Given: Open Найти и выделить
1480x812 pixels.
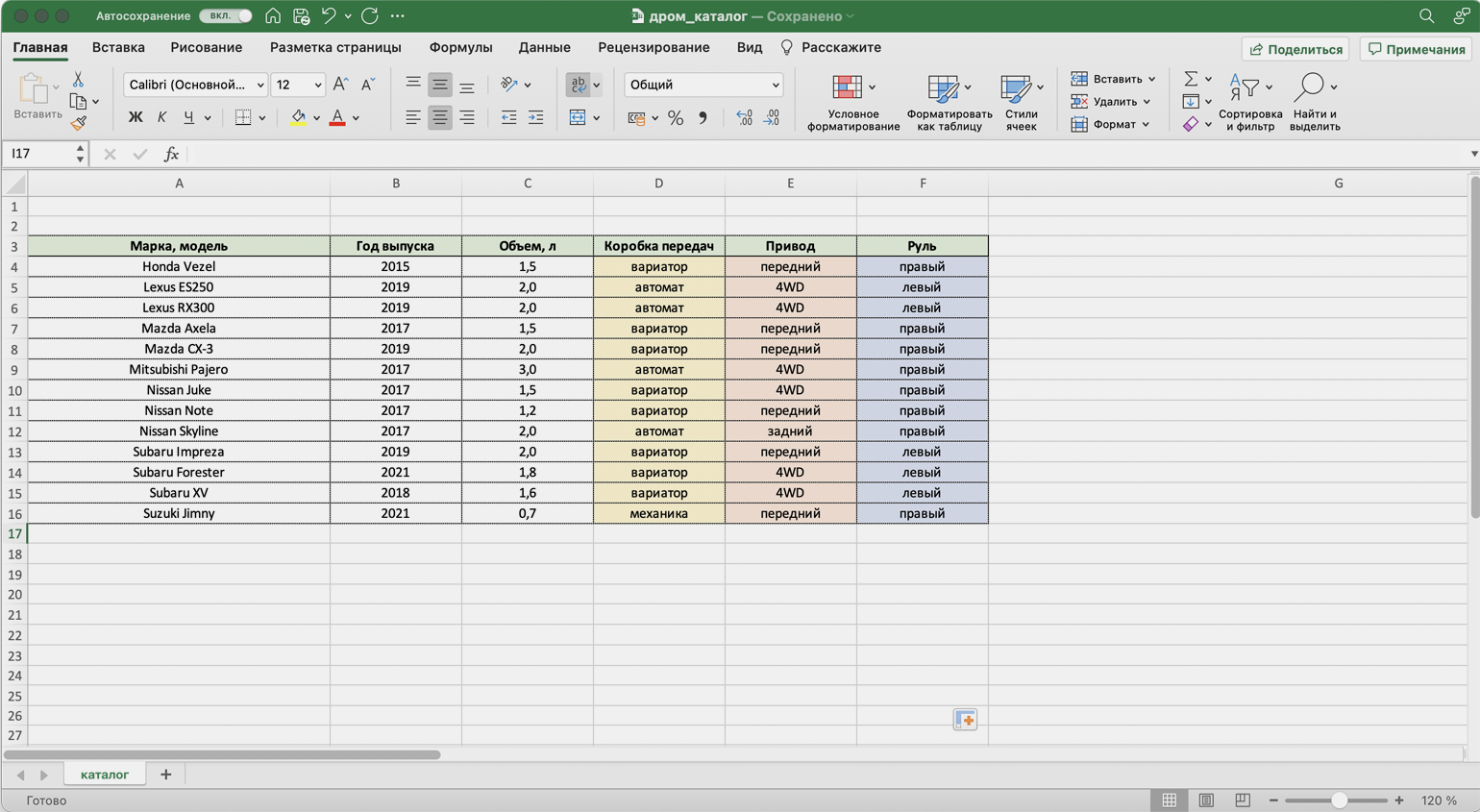Looking at the screenshot, I should point(1314,102).
